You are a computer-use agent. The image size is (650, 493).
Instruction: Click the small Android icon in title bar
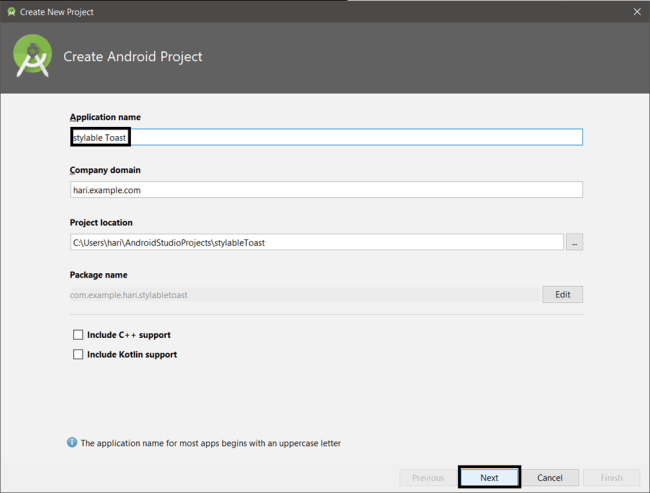(11, 11)
